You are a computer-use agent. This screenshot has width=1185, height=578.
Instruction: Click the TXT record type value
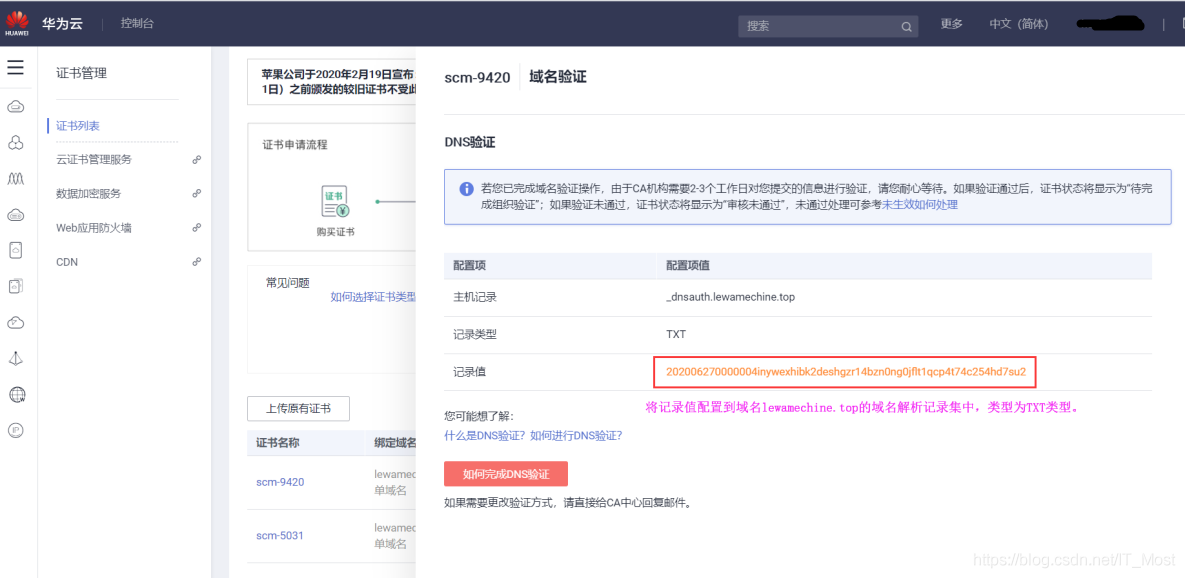676,333
